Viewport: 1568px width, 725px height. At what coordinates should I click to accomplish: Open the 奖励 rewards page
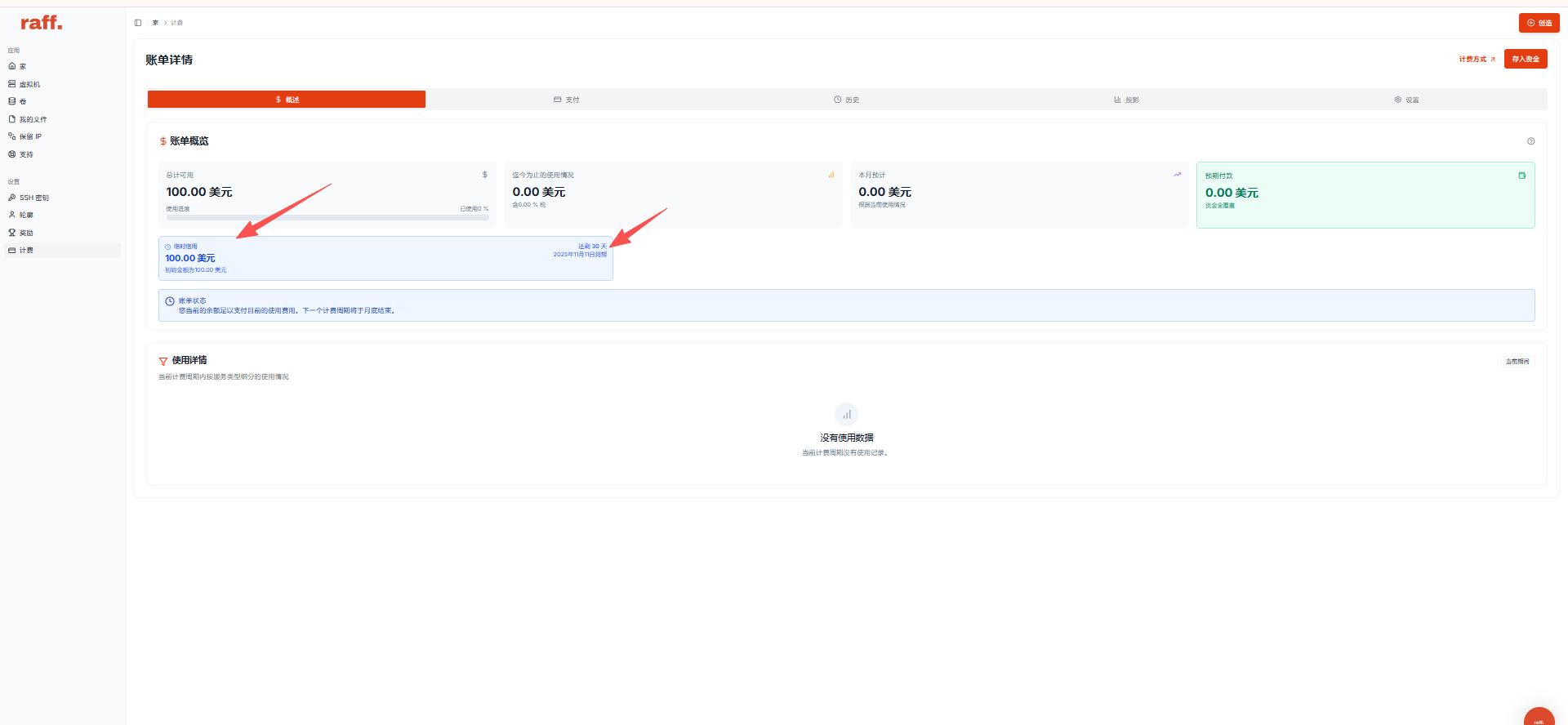click(25, 233)
